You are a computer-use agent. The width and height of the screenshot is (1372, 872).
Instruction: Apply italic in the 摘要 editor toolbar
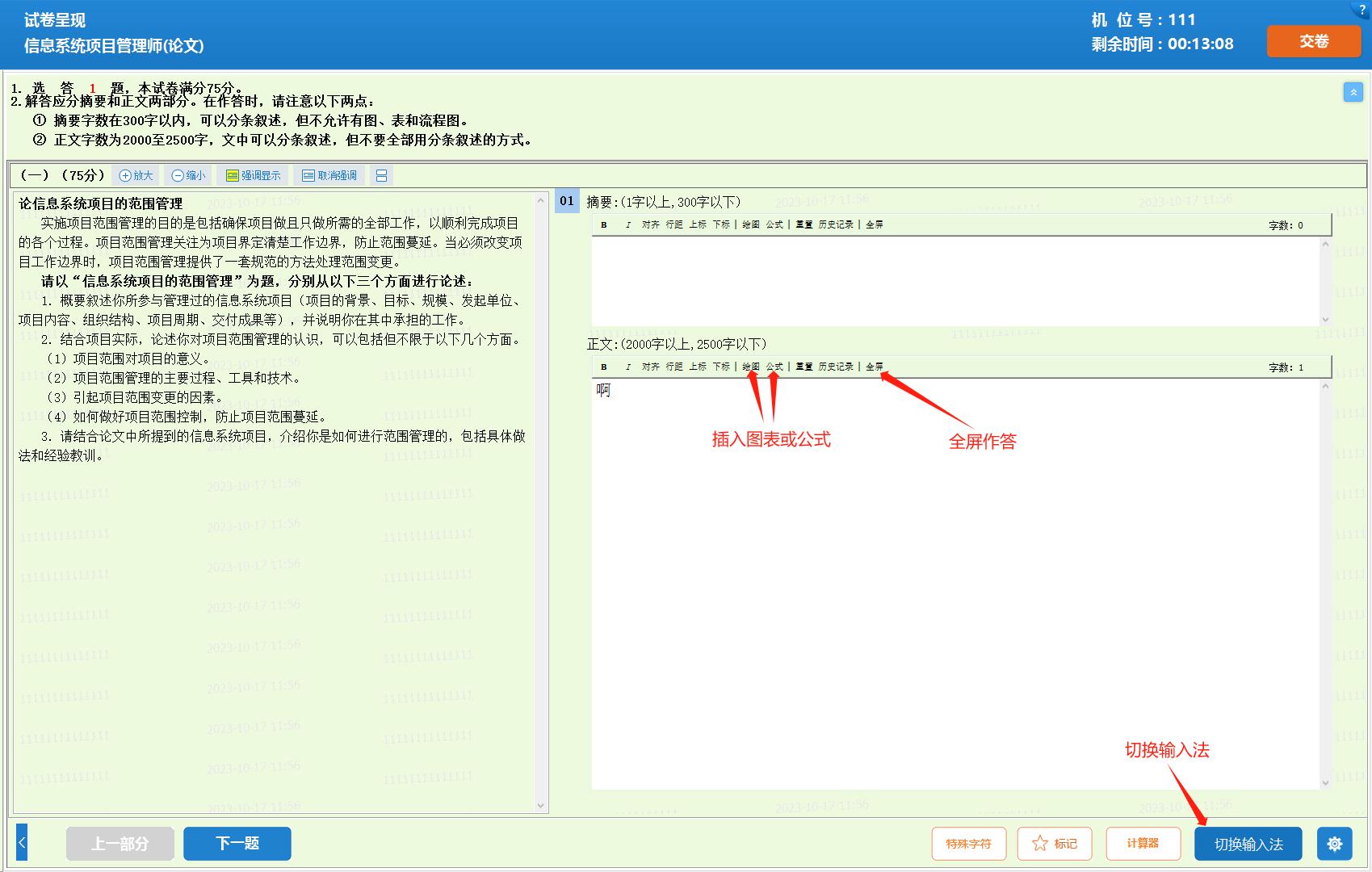coord(627,224)
